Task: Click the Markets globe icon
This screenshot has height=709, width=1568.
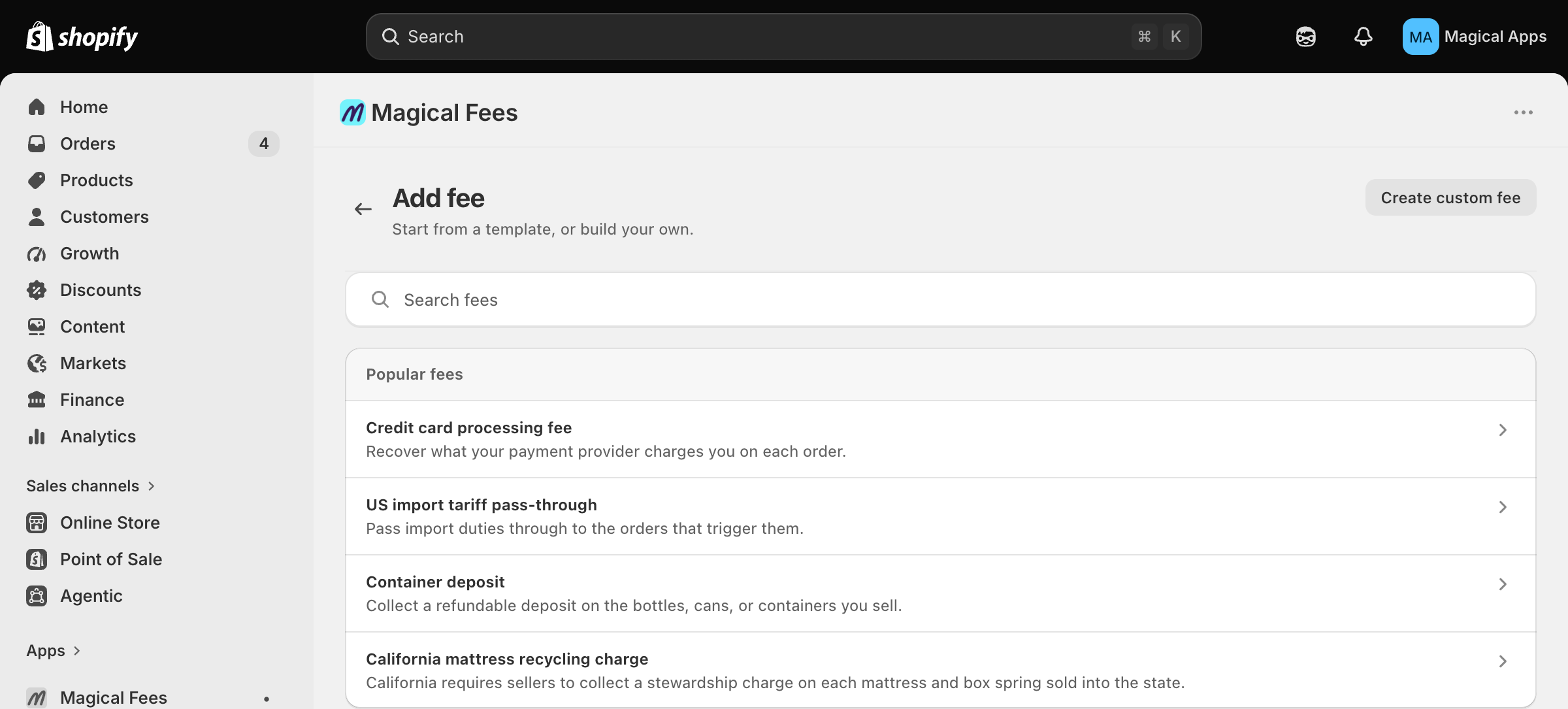Action: pos(37,363)
